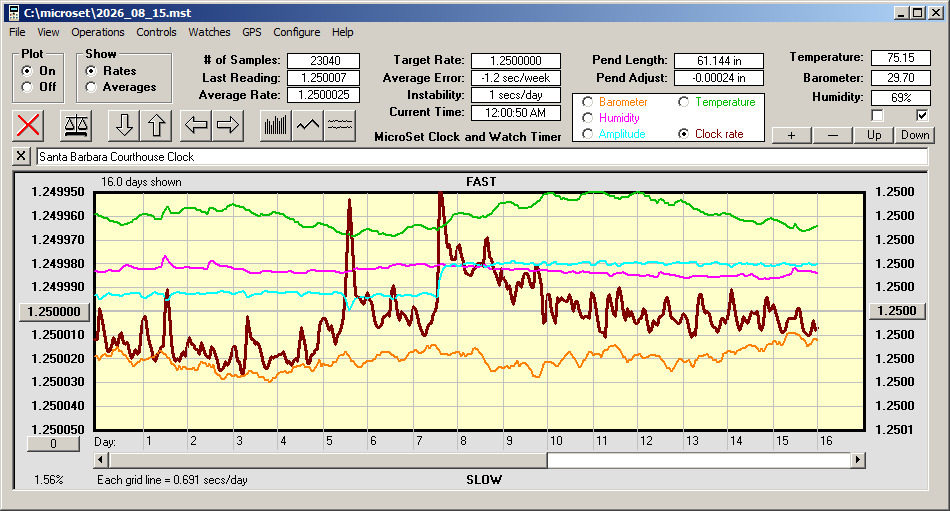The width and height of the screenshot is (950, 511).
Task: Open the View menu
Action: [48, 32]
